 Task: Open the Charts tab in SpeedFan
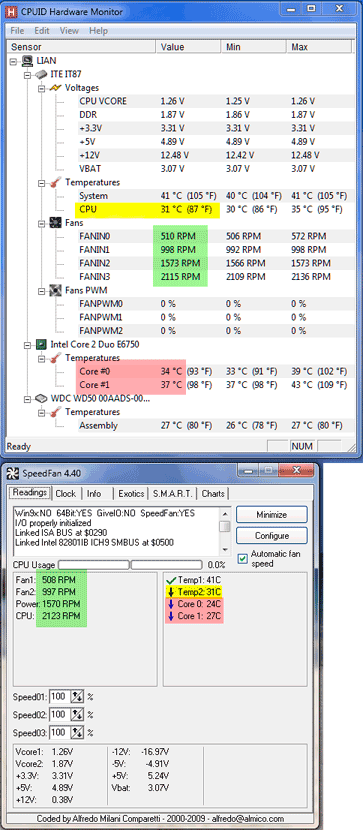point(213,493)
